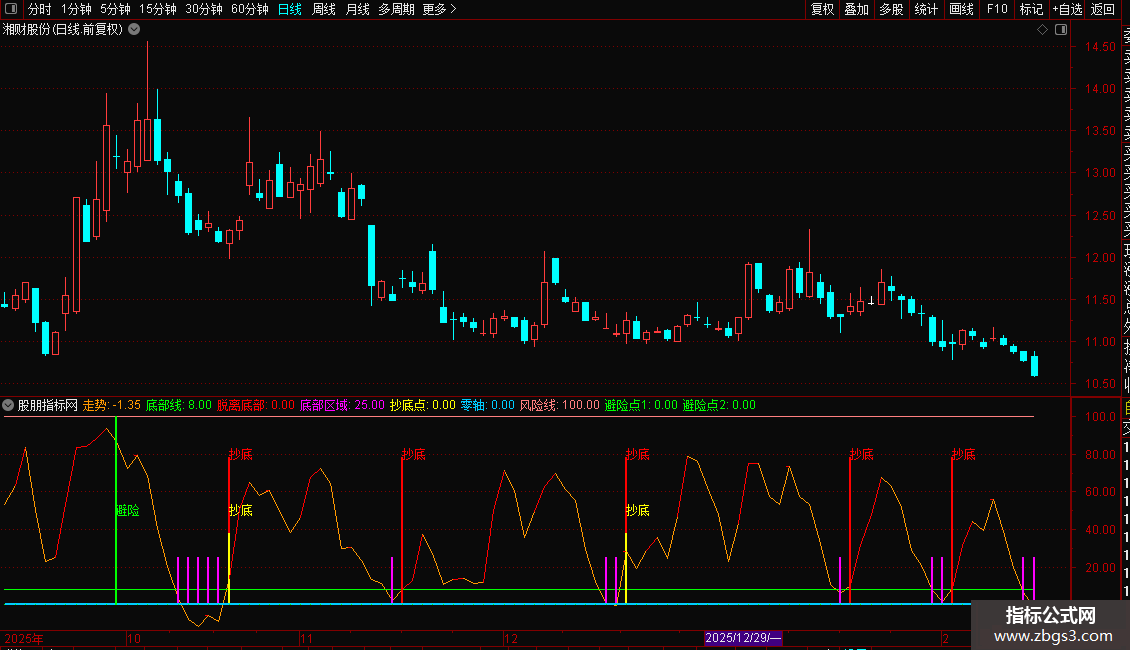Click the 10 month label on time axis
Viewport: 1130px width, 650px height.
coord(134,638)
